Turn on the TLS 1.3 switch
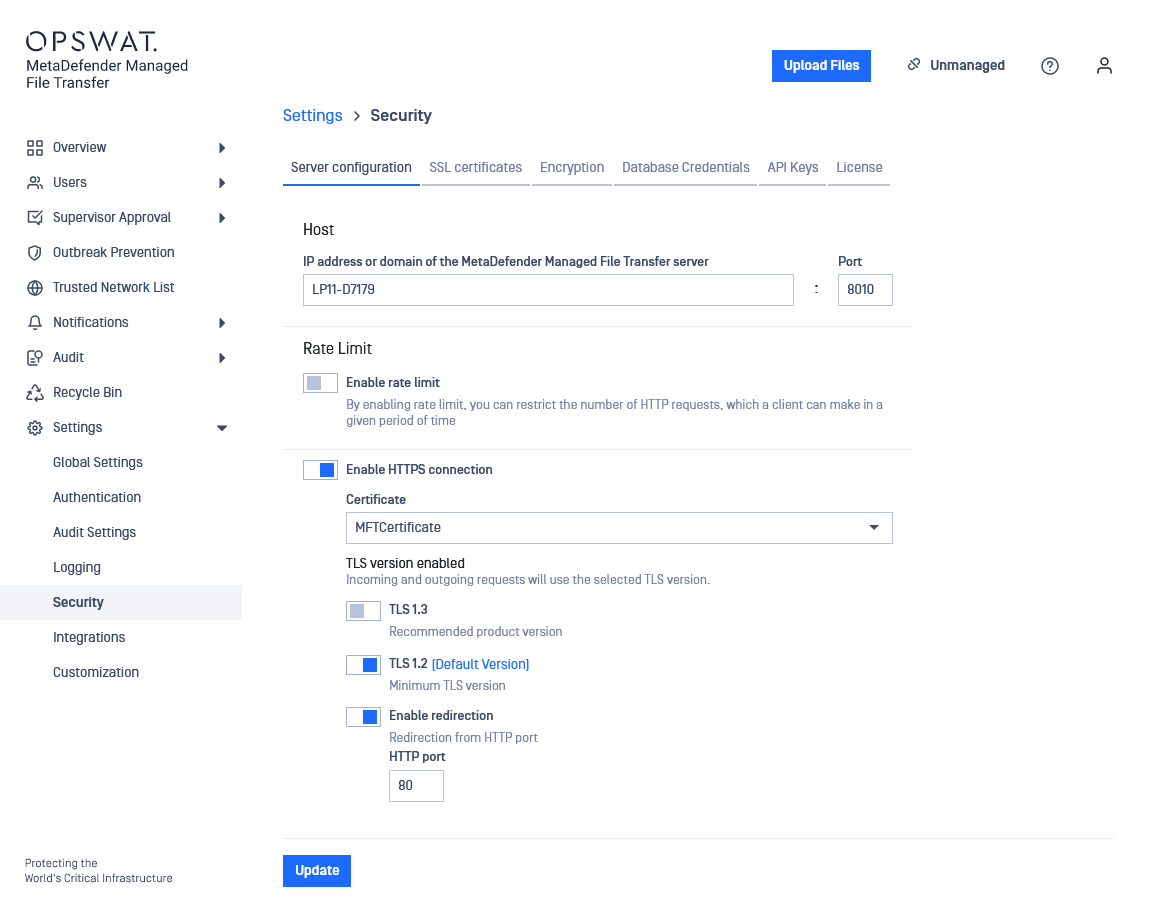This screenshot has width=1155, height=919. point(363,610)
